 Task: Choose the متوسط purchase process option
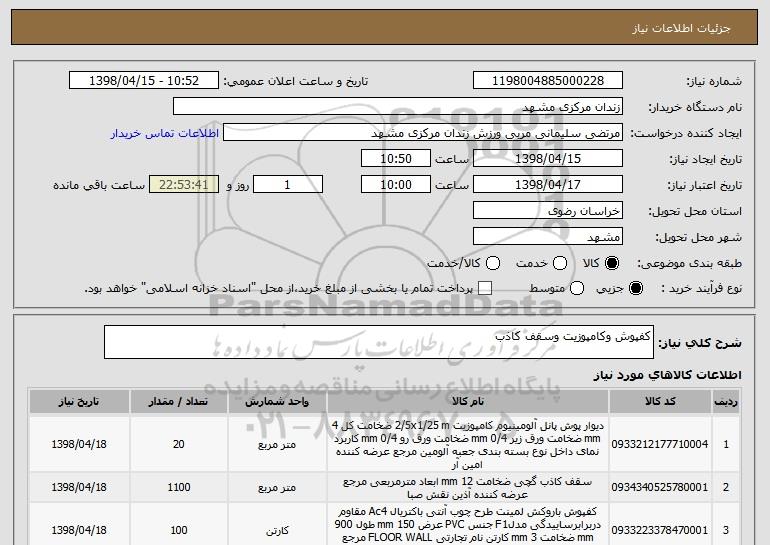[x=577, y=288]
